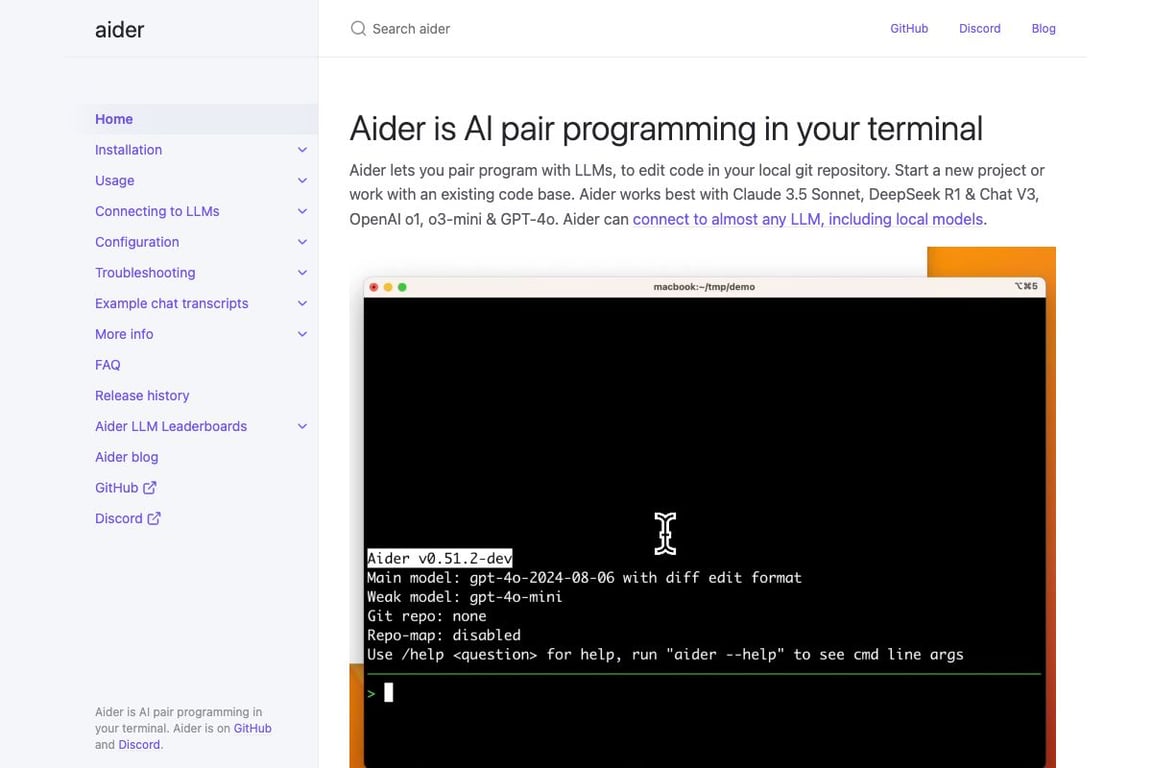Expand the Troubleshooting section chevron
1152x768 pixels.
click(302, 273)
